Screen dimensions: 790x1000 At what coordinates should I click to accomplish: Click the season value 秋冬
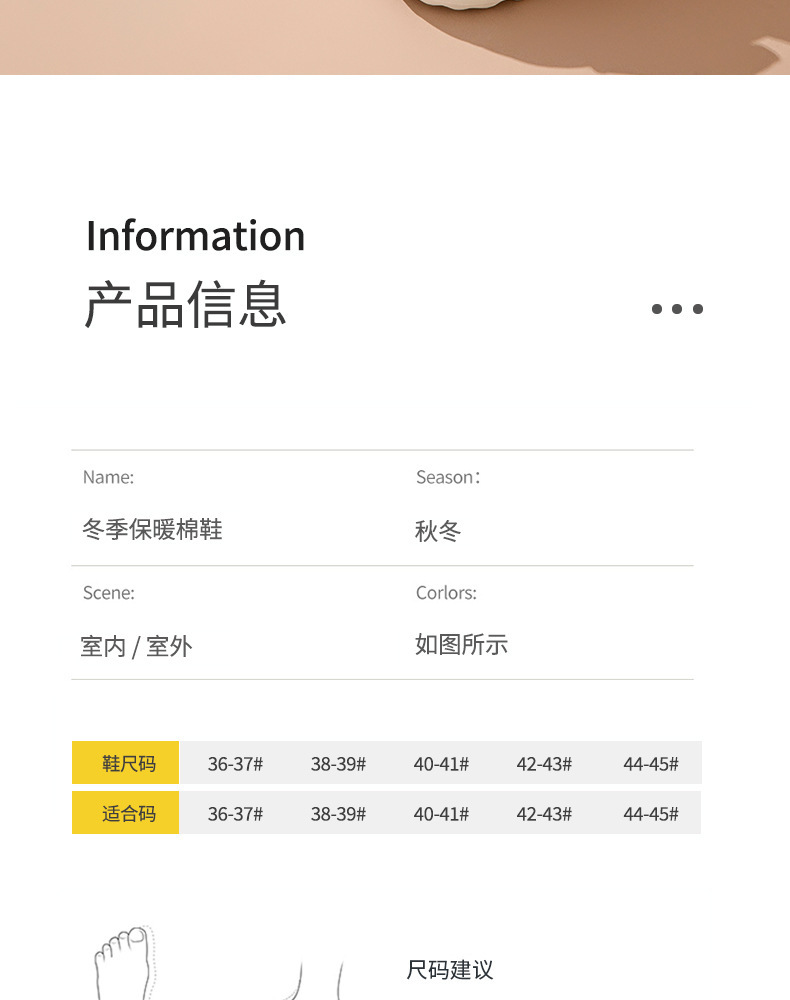pos(438,531)
